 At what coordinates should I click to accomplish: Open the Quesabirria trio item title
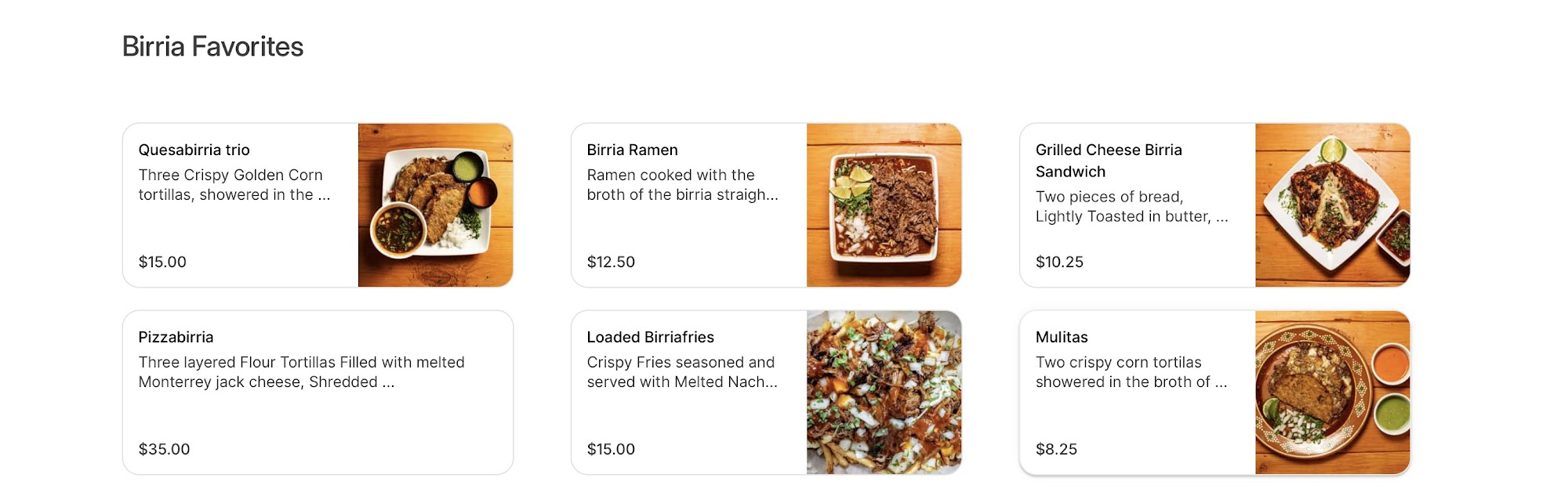[x=194, y=150]
